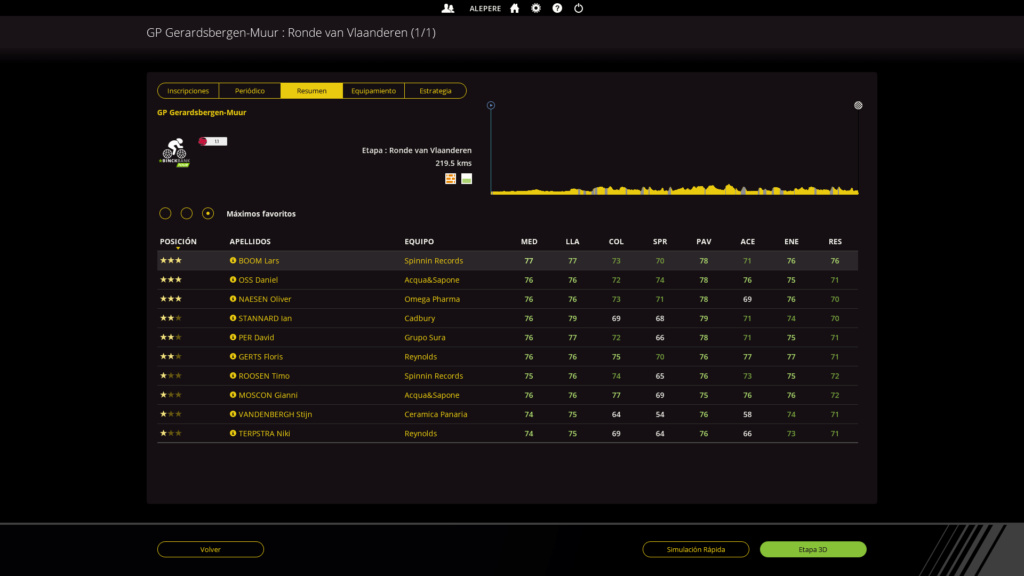
Task: Sort riders by MED column
Action: tap(529, 242)
